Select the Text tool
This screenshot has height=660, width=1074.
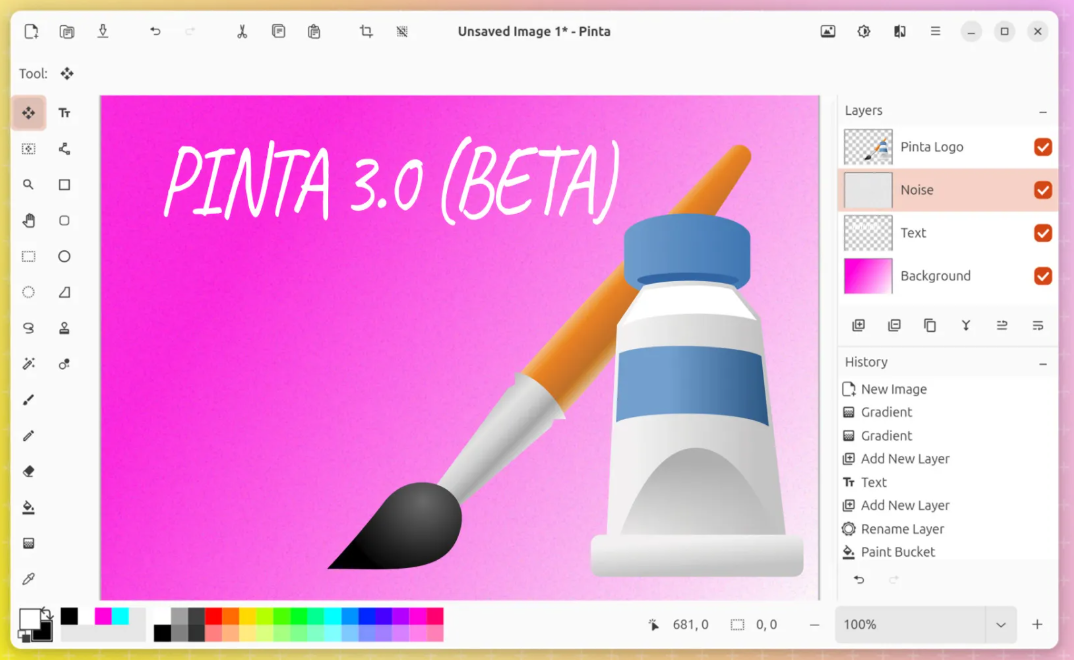[x=64, y=113]
